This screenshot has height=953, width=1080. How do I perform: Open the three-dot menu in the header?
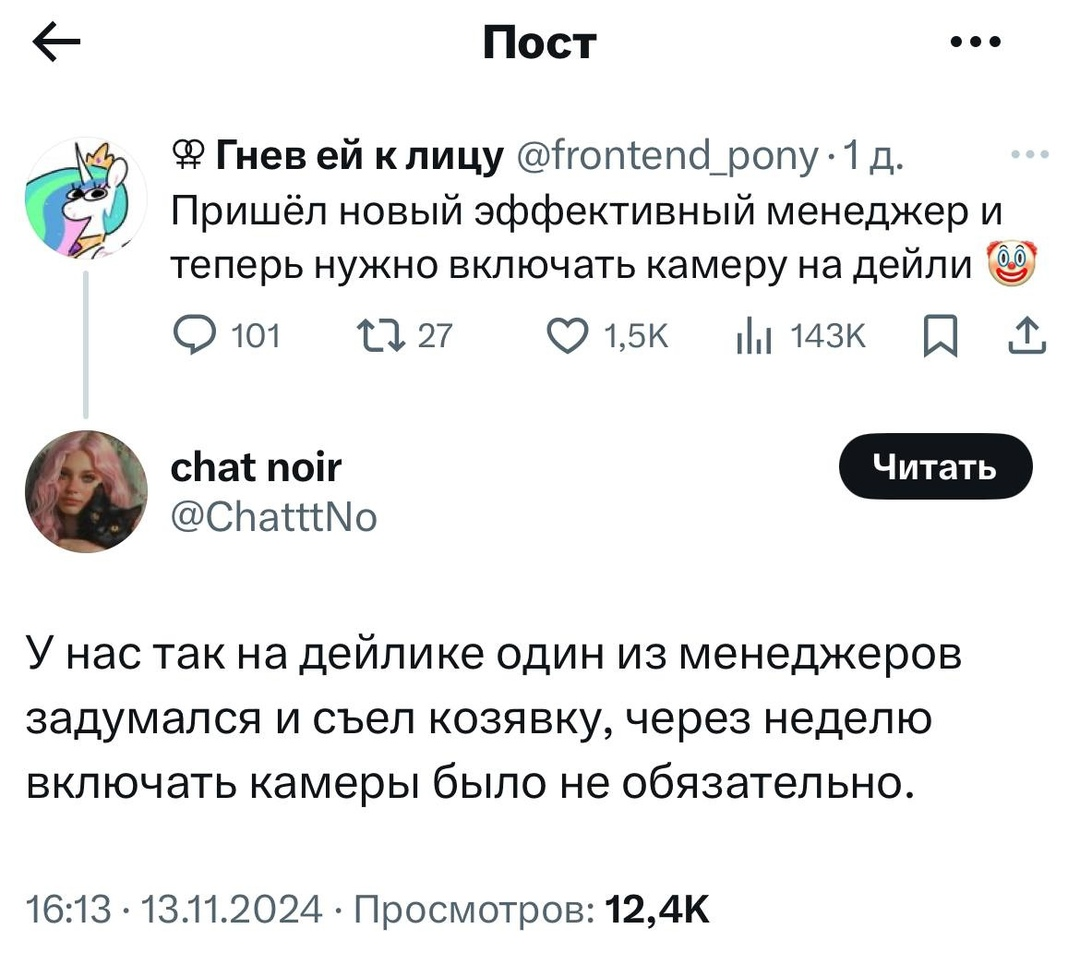(x=975, y=42)
